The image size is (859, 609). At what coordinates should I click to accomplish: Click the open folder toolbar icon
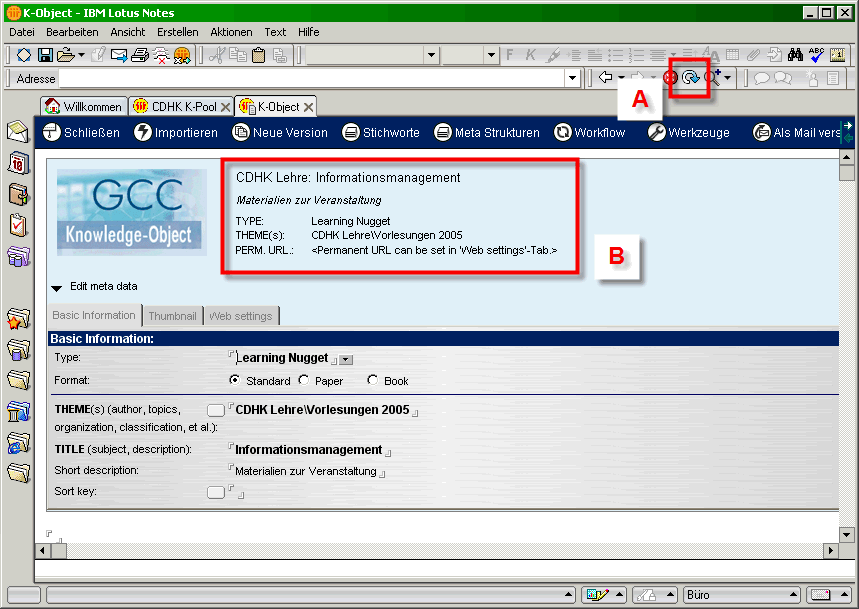tap(66, 55)
